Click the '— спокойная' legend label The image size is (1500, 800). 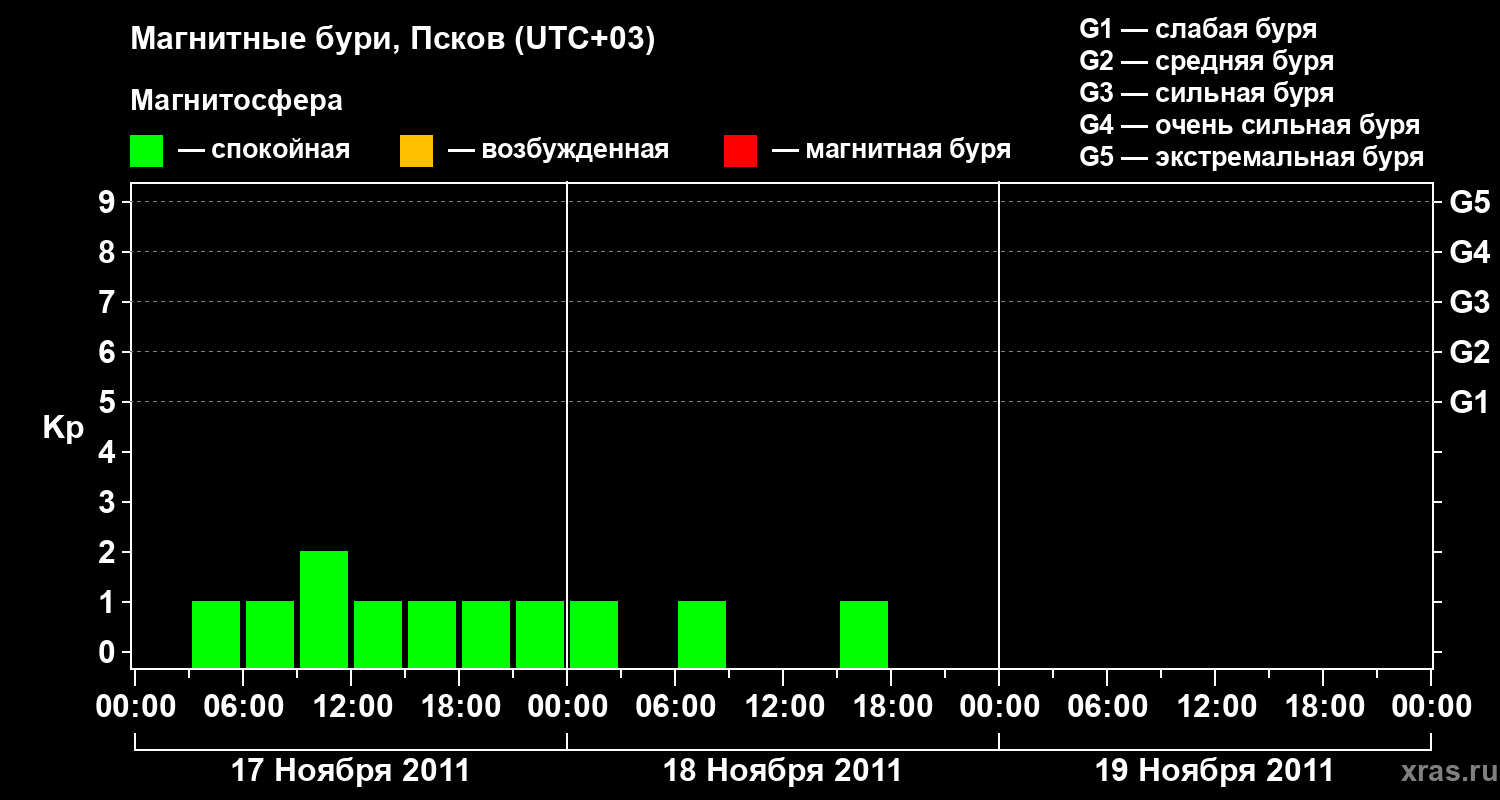pyautogui.click(x=264, y=150)
